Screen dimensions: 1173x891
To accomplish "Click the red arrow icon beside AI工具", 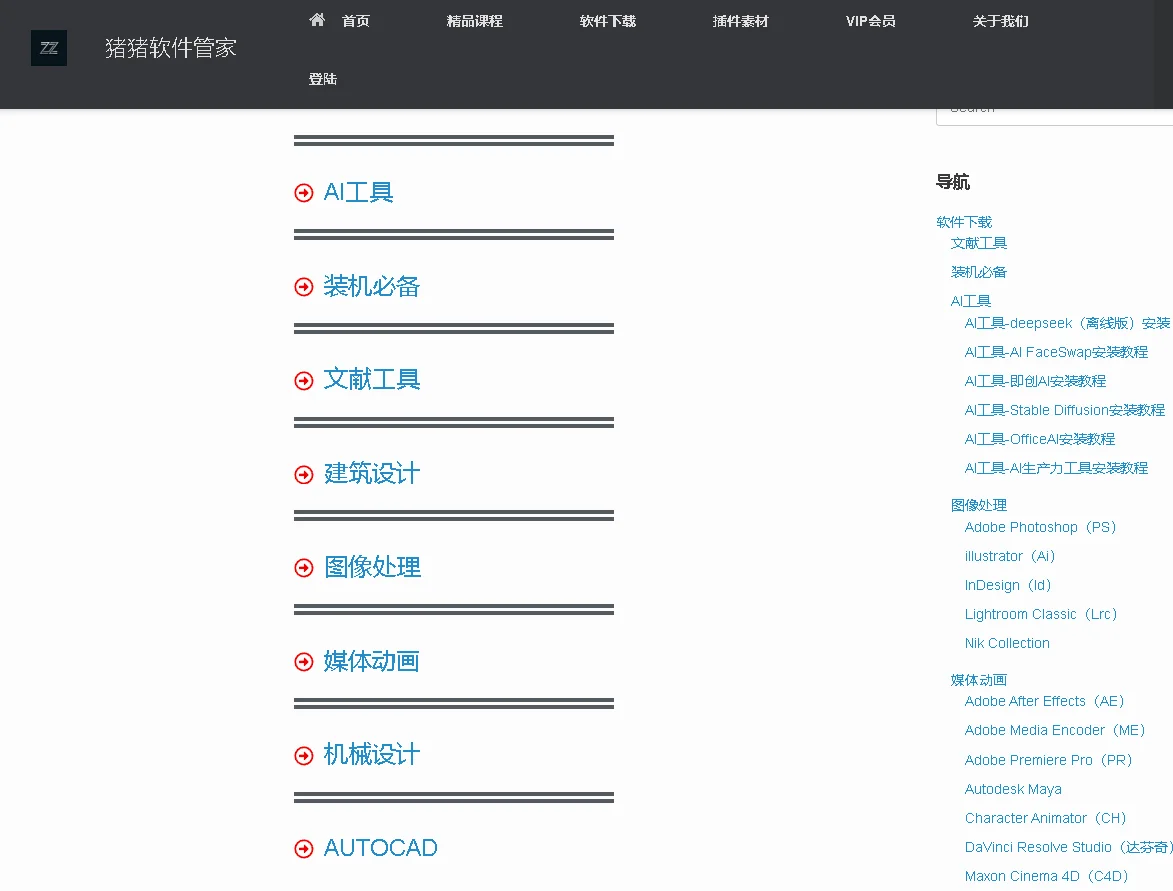I will (x=304, y=193).
